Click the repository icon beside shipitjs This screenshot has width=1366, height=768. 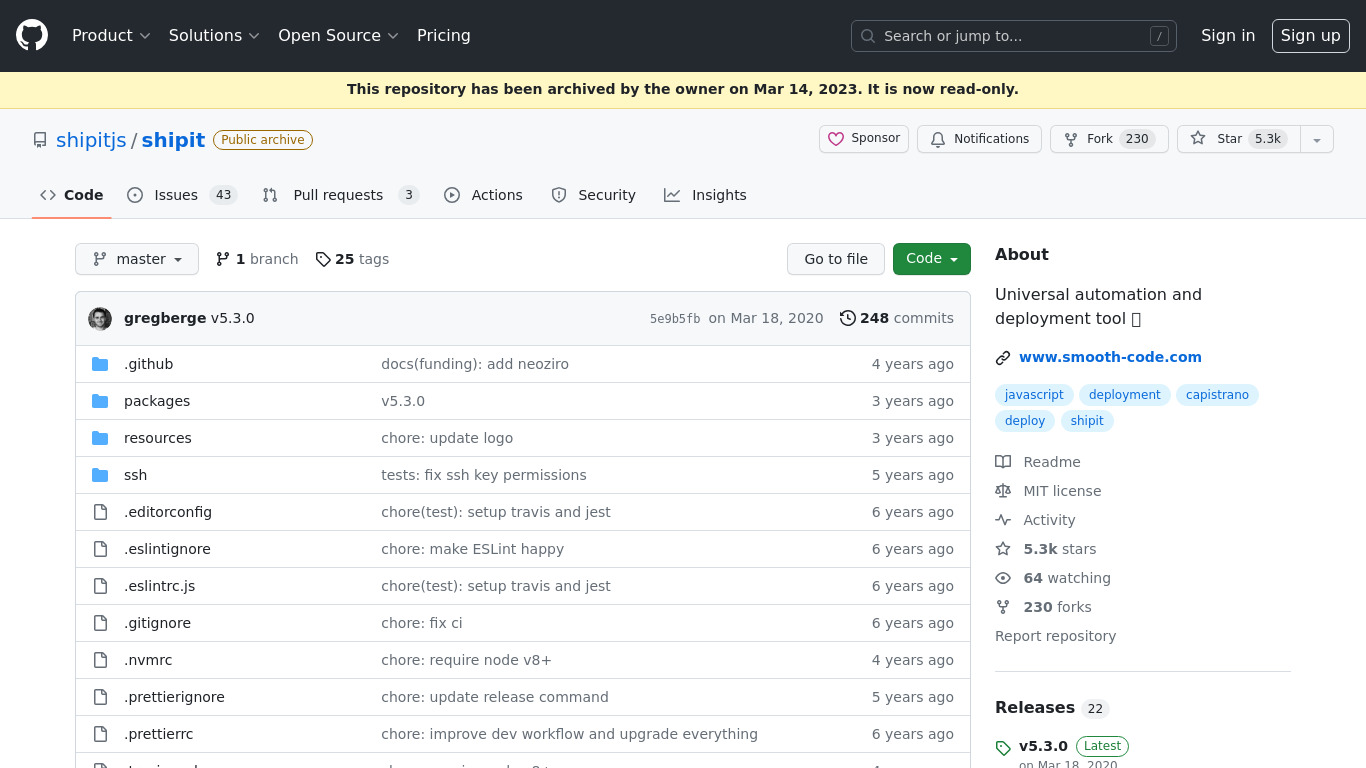[x=40, y=140]
